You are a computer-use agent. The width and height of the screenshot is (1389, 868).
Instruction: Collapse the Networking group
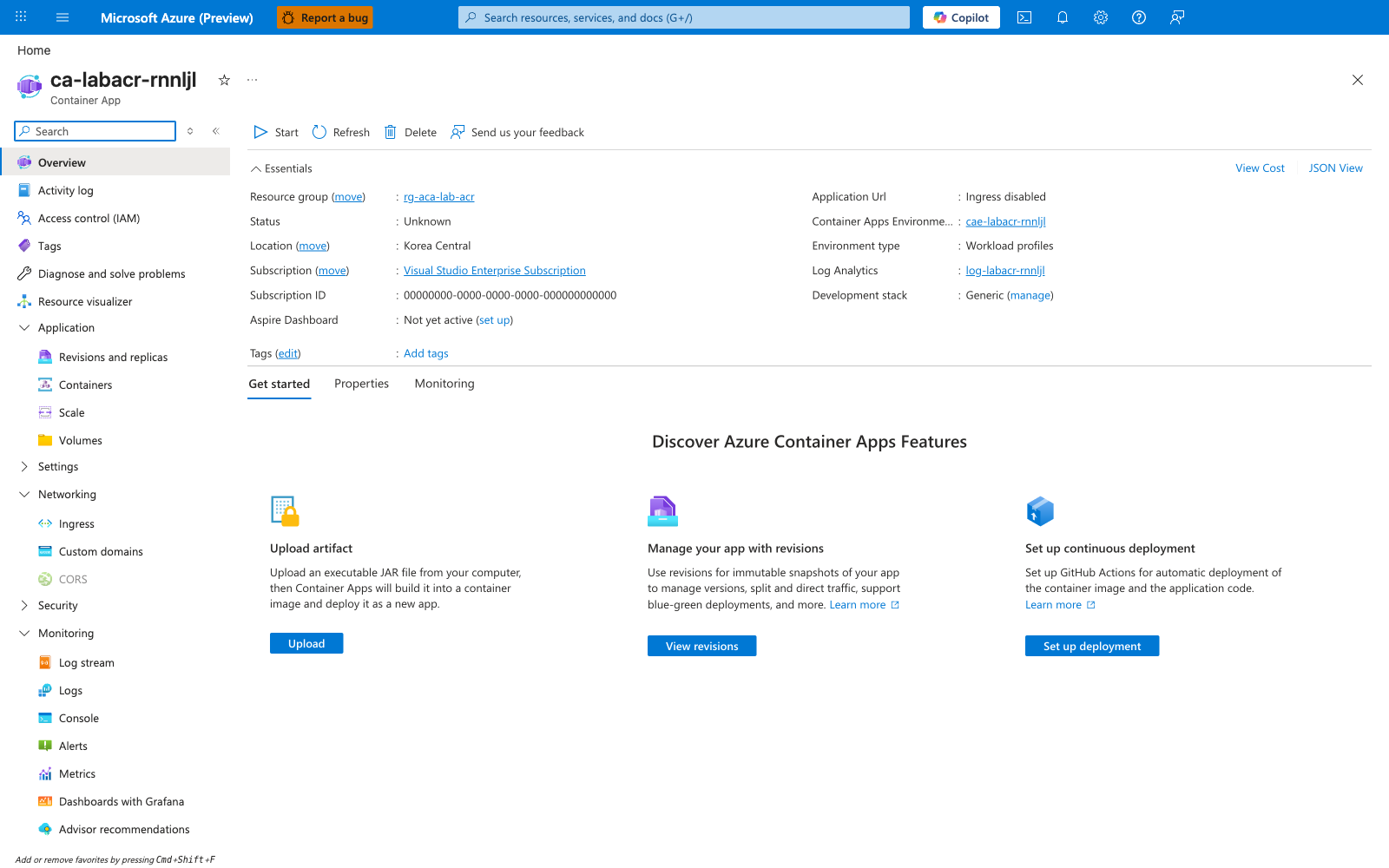click(x=24, y=494)
